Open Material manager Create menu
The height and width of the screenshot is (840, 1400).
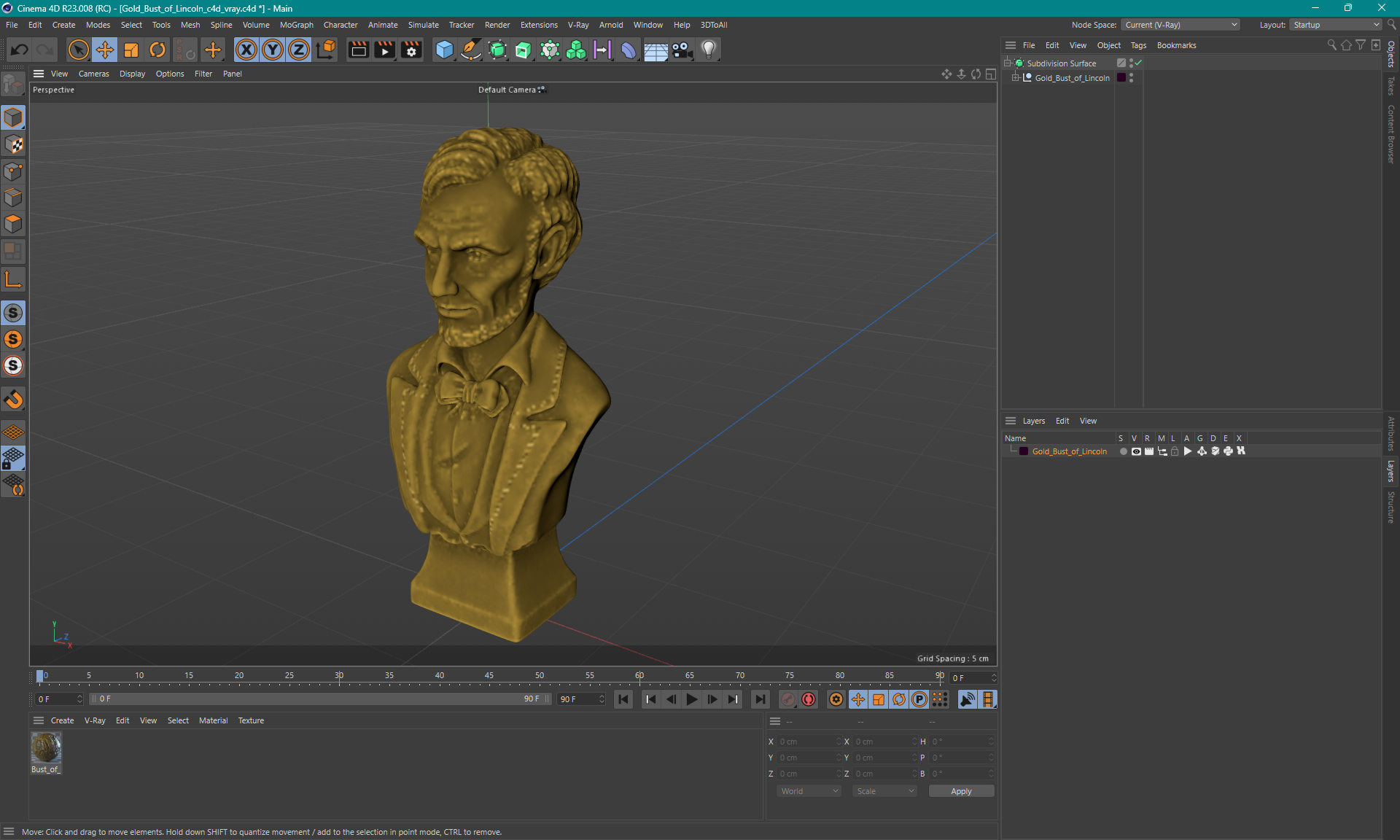pos(62,720)
